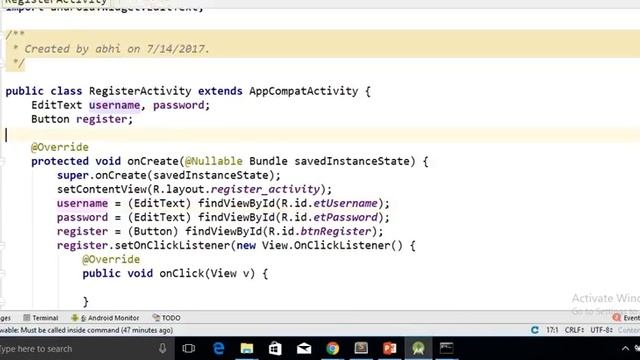Image resolution: width=640 pixels, height=360 pixels.
Task: Open the Android Monitor tool window
Action: tap(105, 318)
